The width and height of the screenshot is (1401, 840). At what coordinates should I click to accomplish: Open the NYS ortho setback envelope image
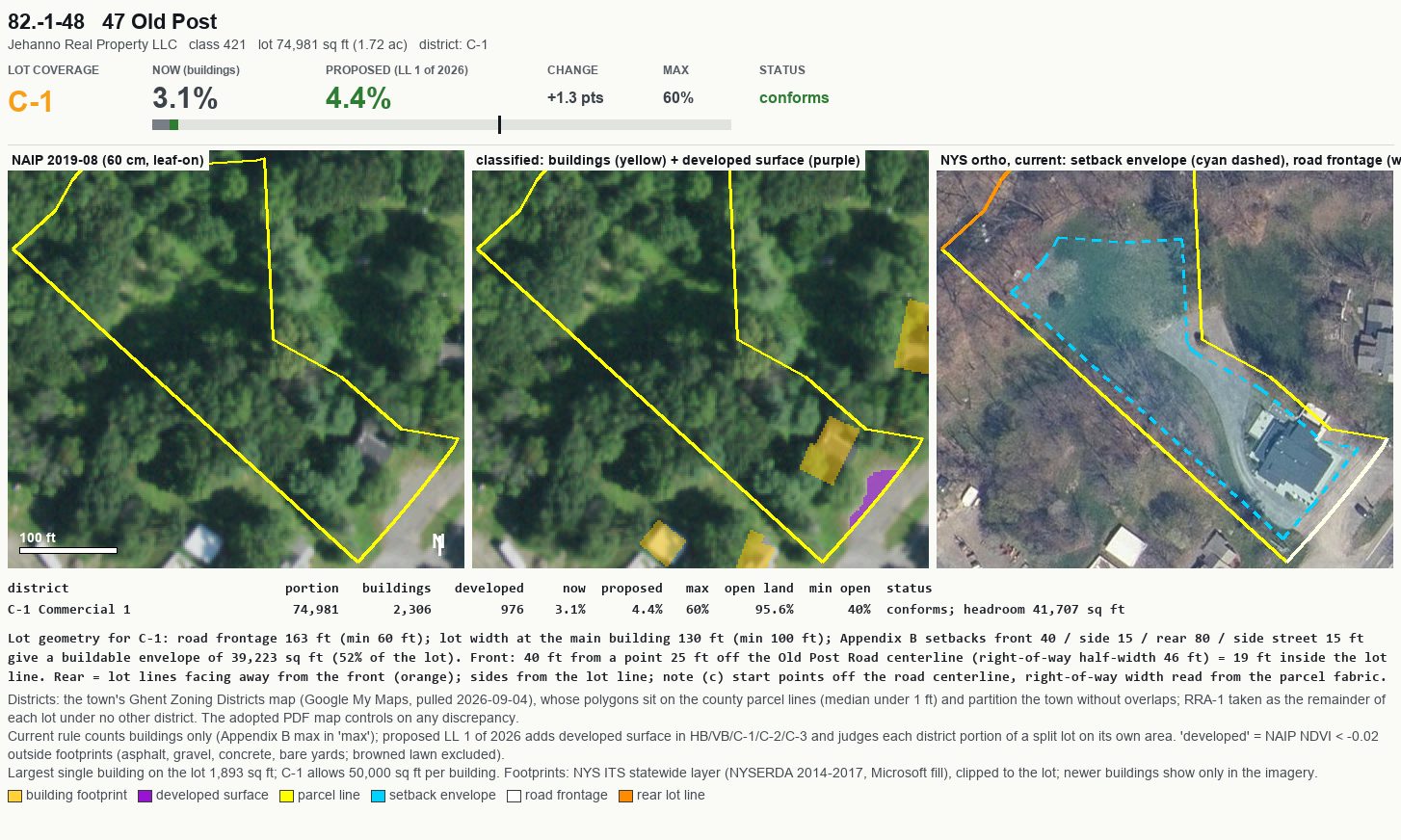click(1169, 359)
